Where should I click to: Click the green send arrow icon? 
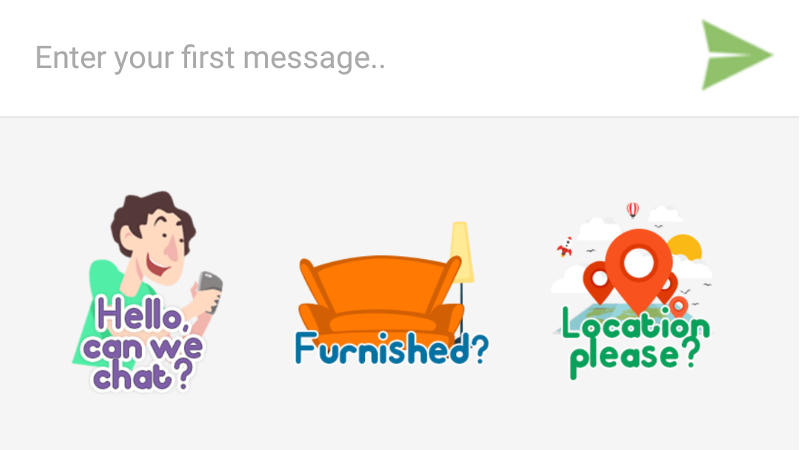pyautogui.click(x=736, y=55)
